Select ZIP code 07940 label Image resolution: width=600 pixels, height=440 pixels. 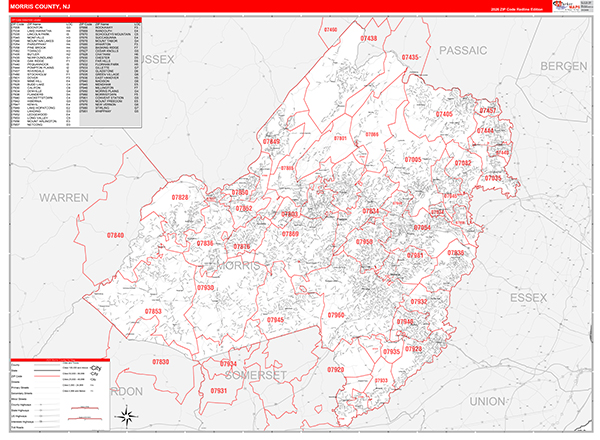[405, 321]
